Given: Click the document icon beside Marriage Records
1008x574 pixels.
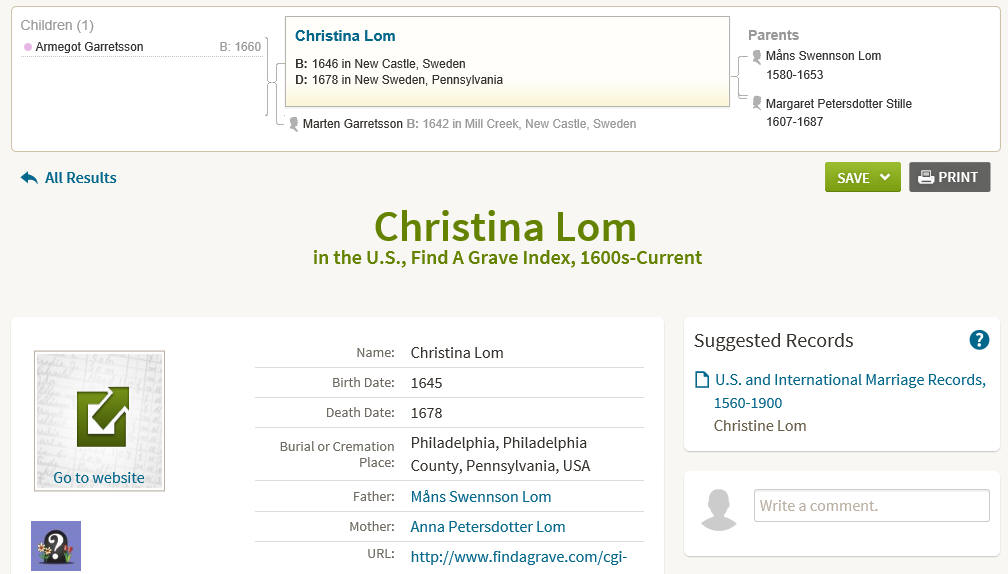Looking at the screenshot, I should tap(702, 380).
